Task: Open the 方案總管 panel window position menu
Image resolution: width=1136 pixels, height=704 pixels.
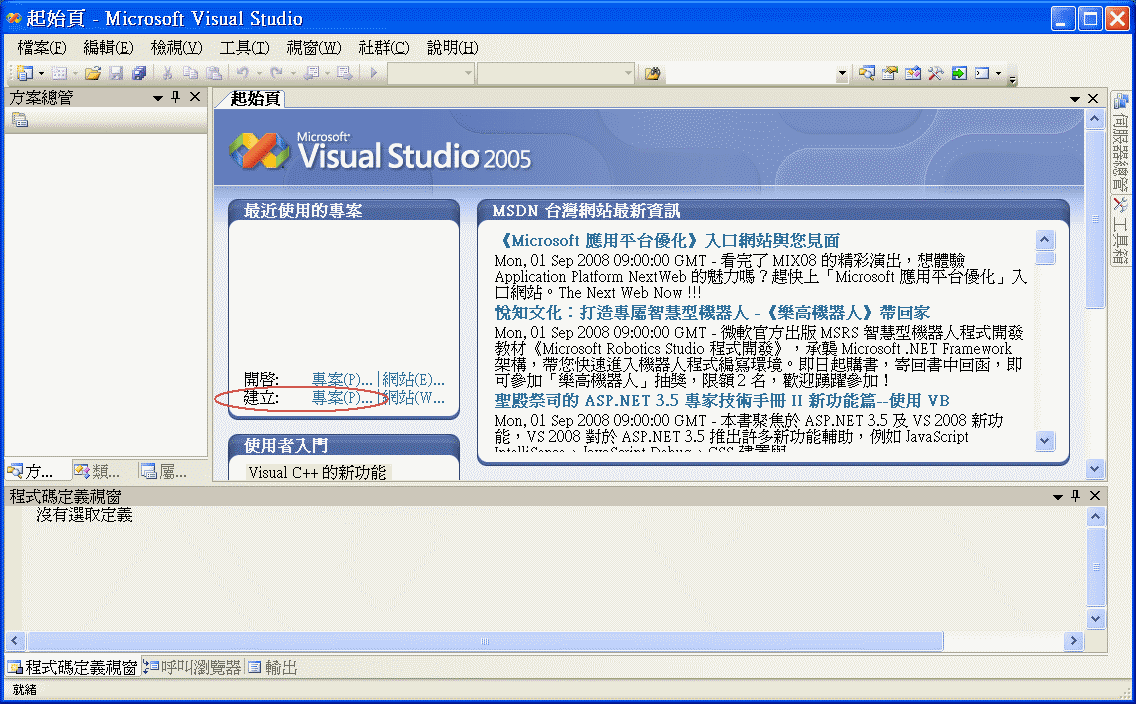Action: pos(157,98)
